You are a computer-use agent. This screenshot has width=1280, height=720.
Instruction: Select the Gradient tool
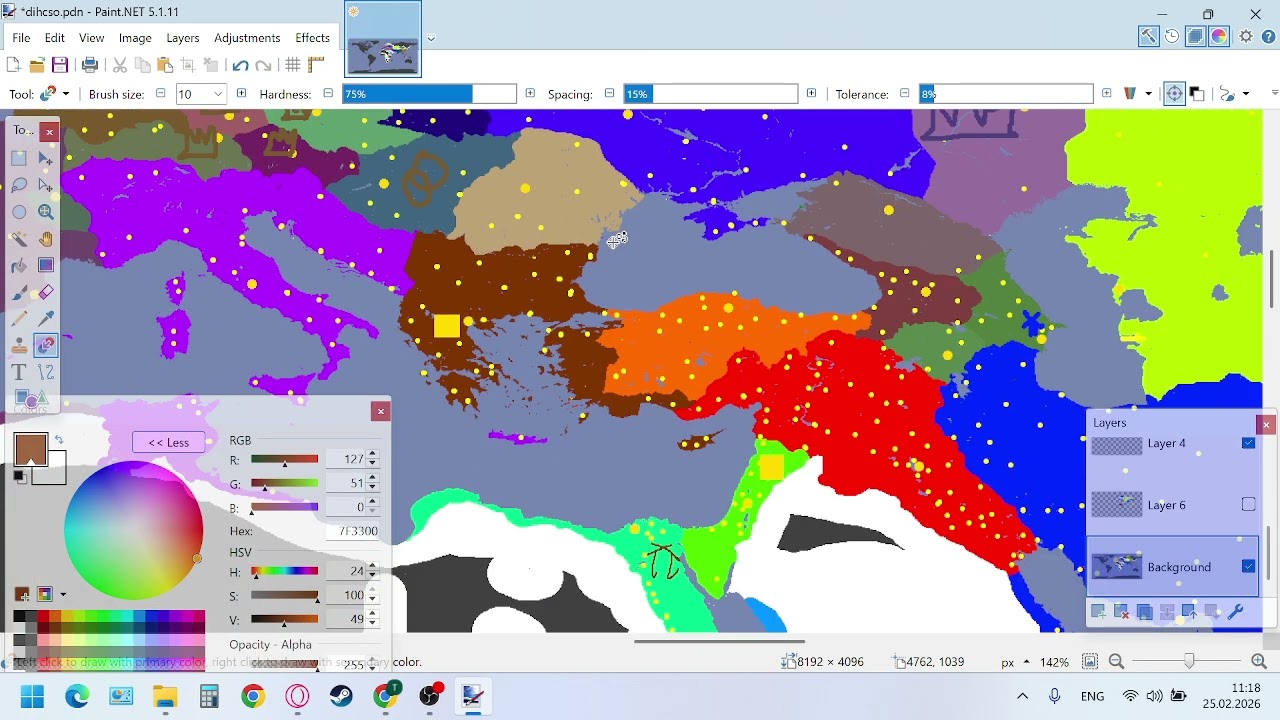pos(46,266)
